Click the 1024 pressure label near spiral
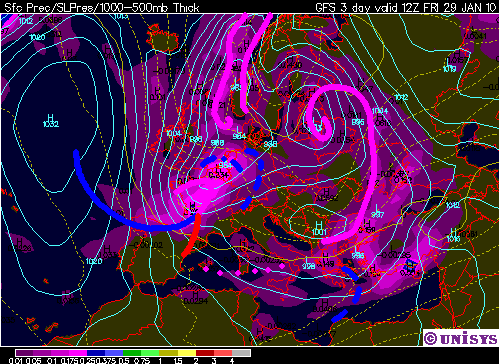 point(380,111)
